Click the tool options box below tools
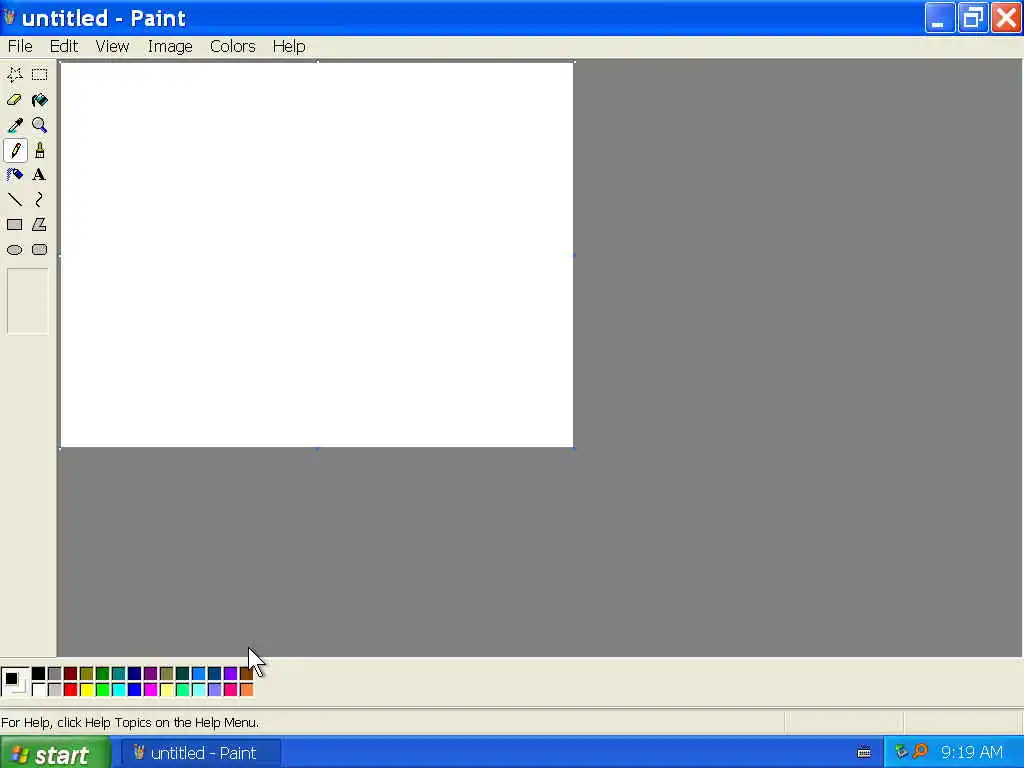This screenshot has height=768, width=1024. tap(27, 301)
